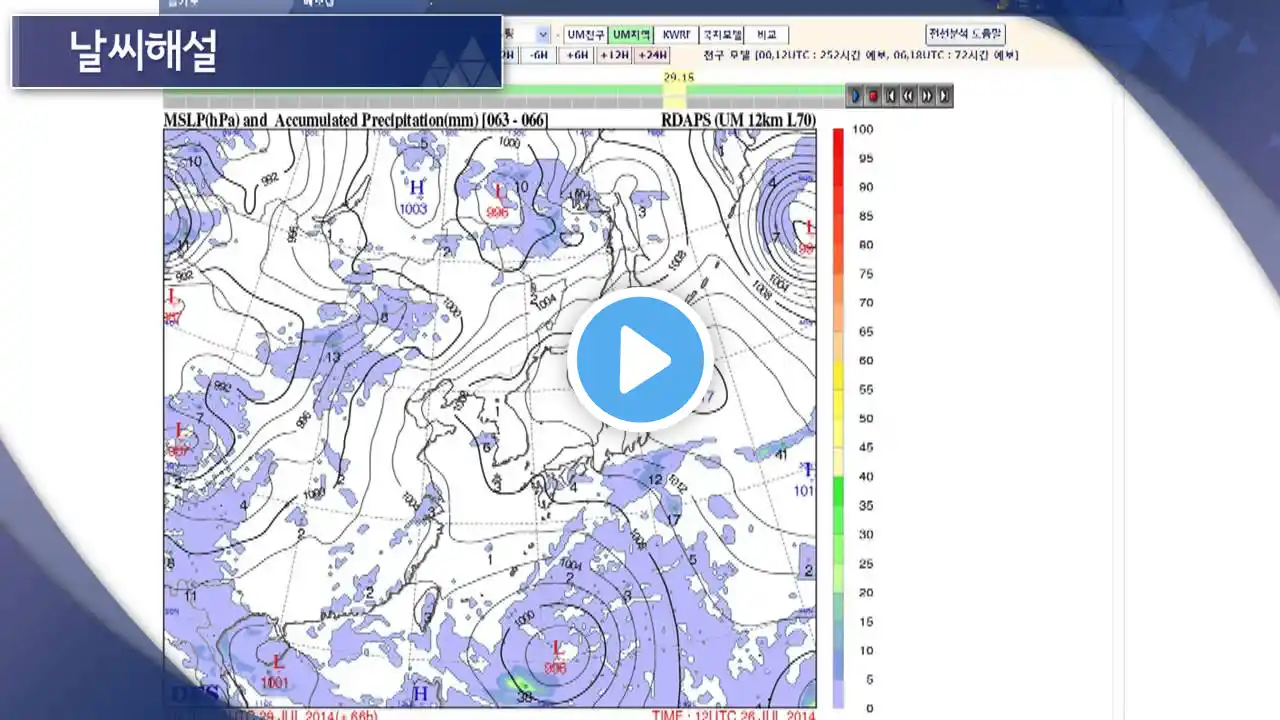1280x720 pixels.
Task: Click the green forecast timeline bar
Action: [x=504, y=90]
